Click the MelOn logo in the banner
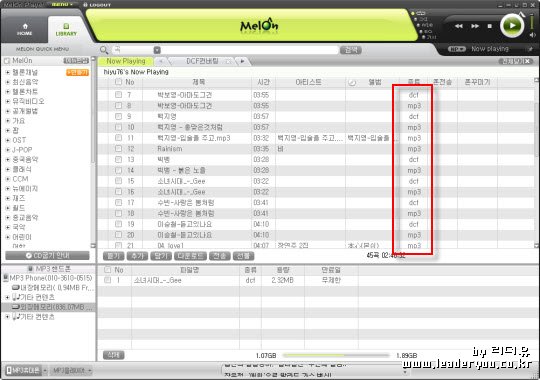This screenshot has width=540, height=380. 259,25
